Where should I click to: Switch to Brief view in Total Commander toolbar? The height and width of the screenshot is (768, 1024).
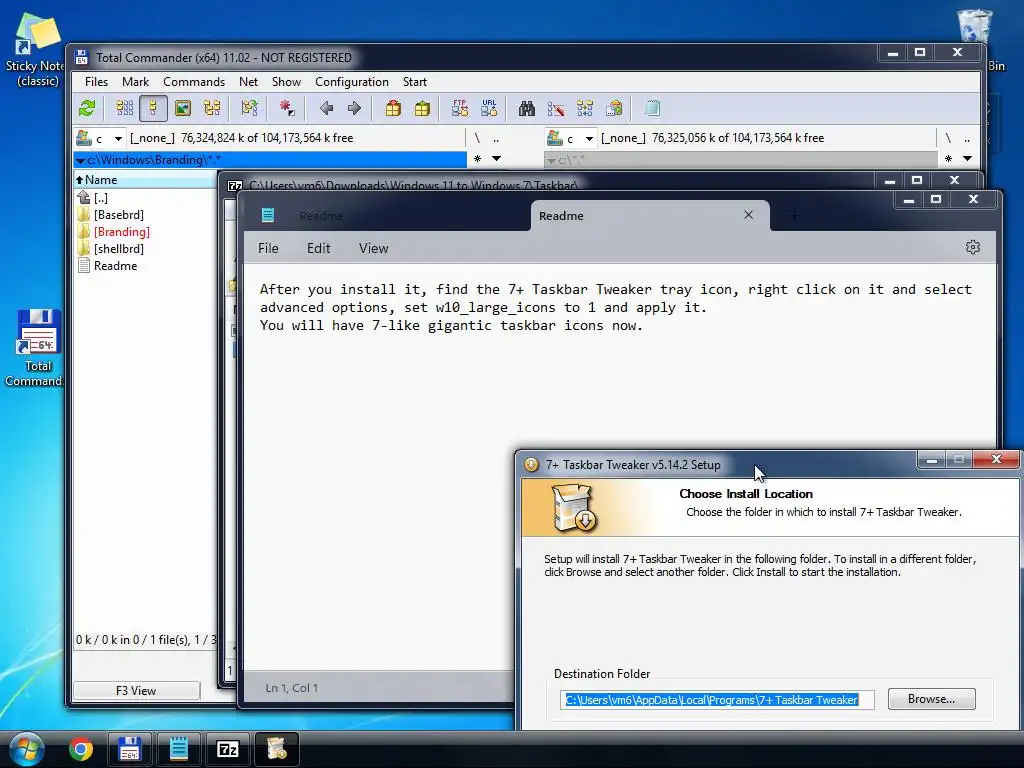tap(125, 108)
